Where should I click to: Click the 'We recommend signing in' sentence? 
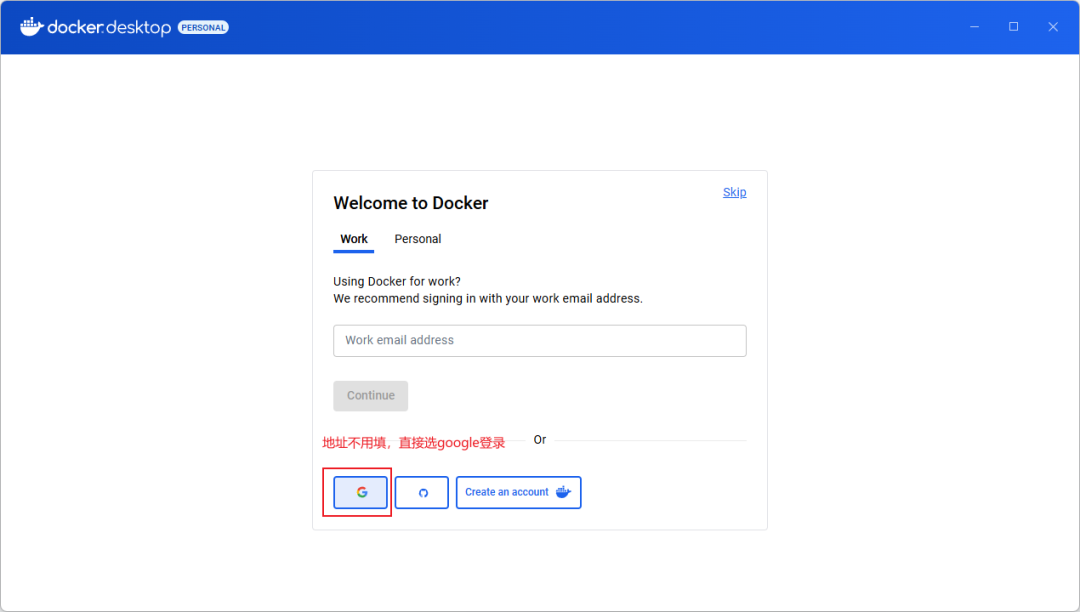point(488,299)
